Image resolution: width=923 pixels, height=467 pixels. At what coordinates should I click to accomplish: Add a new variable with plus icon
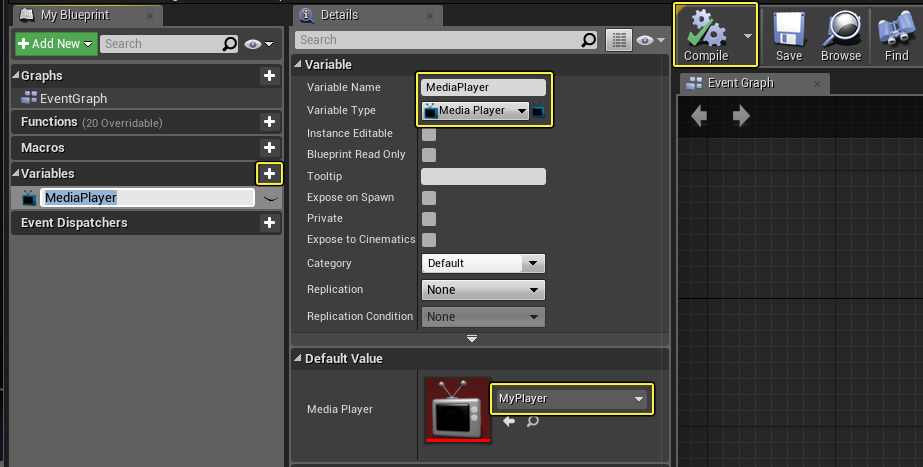(268, 174)
